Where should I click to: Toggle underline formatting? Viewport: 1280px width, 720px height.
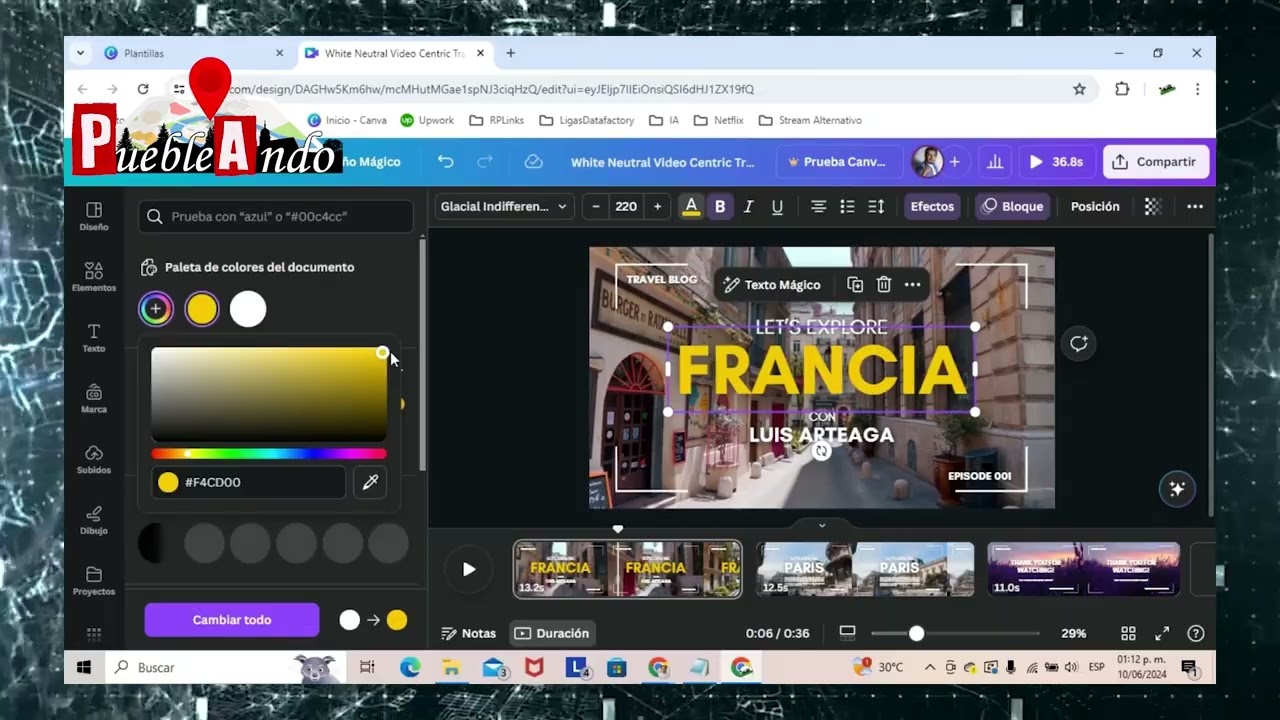pos(777,206)
